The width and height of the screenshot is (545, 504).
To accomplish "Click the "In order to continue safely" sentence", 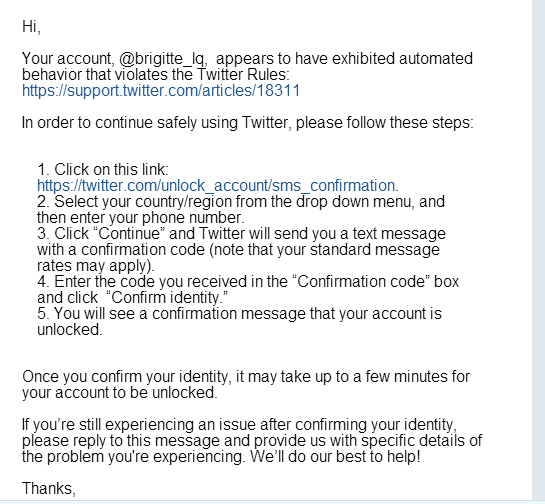I will [x=247, y=123].
